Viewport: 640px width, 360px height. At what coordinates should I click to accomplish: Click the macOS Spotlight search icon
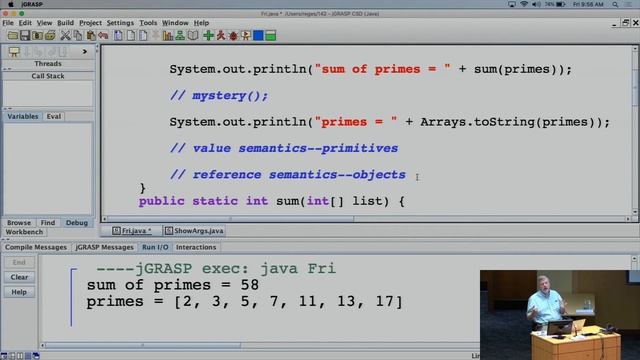(x=615, y=4)
